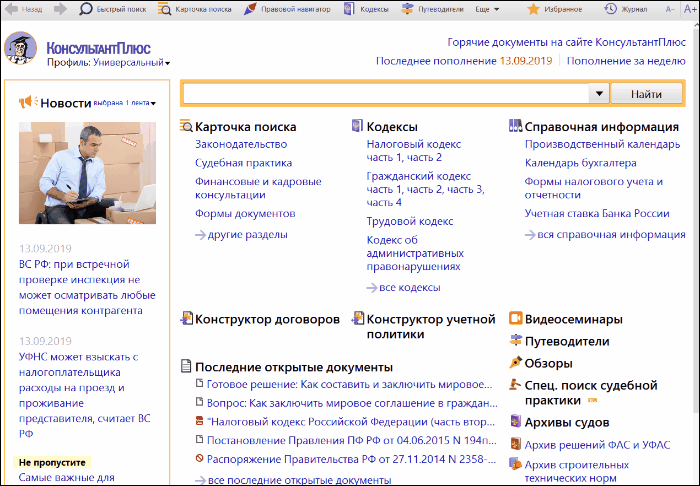Open recent document Налоговый кодекс Российской Федерации
Screen dimensions: 700x486
(351, 422)
